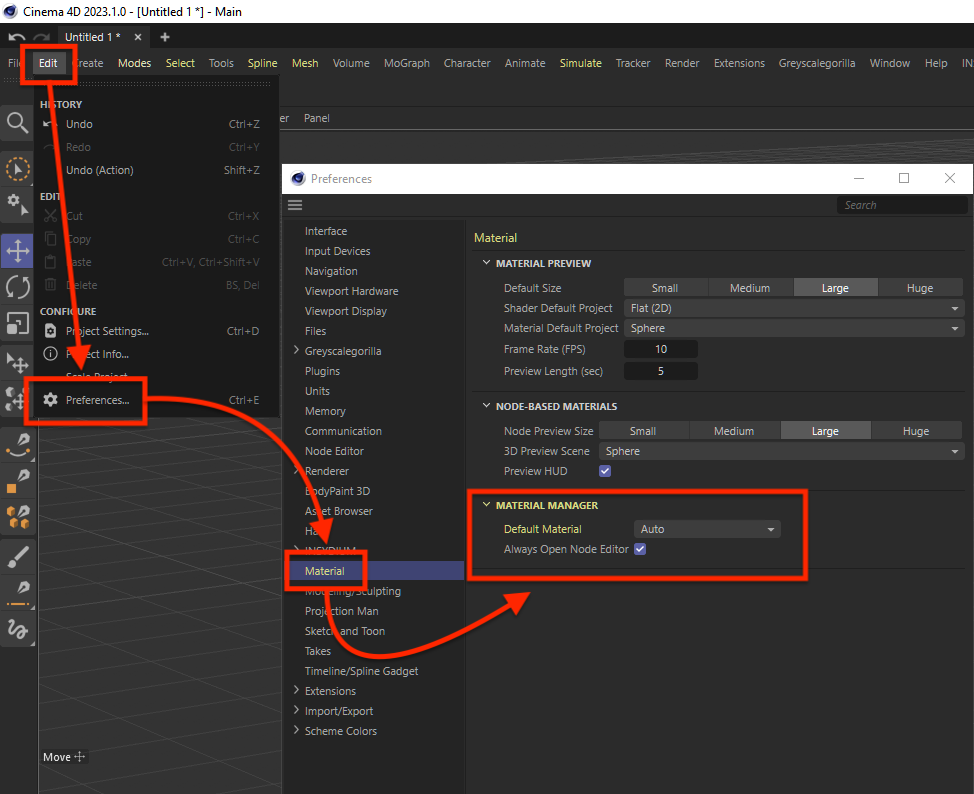
Task: Click the Undo arrow icon in title tab bar
Action: [17, 37]
